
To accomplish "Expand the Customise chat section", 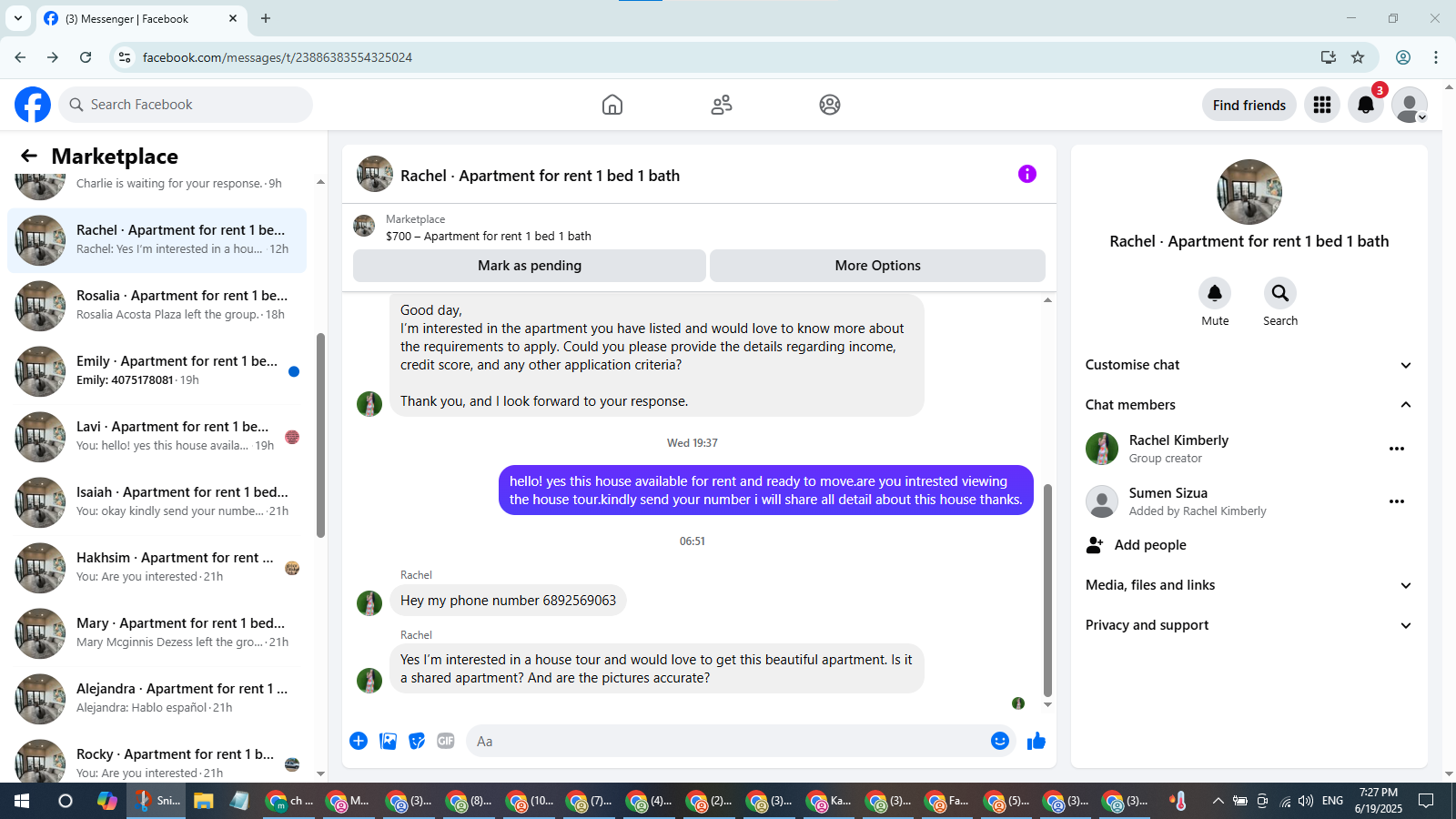I will tap(1249, 365).
